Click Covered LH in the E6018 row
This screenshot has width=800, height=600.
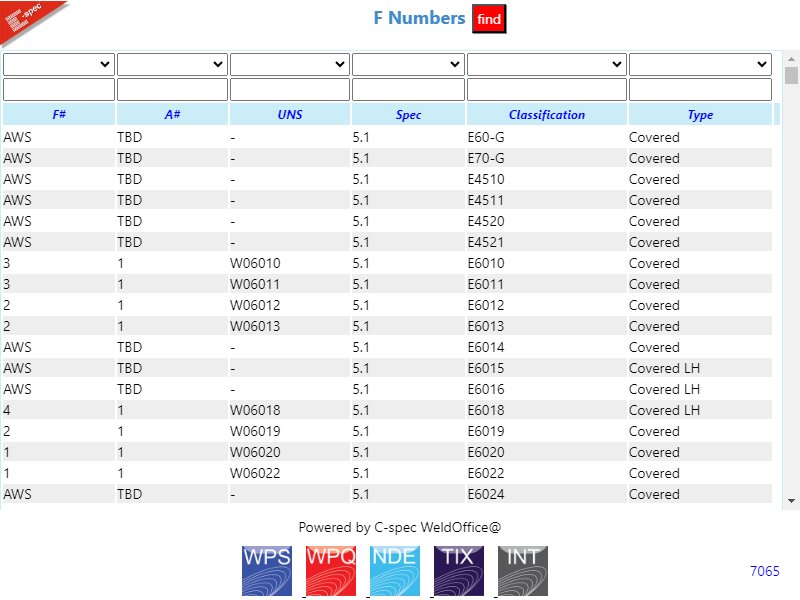tap(664, 410)
